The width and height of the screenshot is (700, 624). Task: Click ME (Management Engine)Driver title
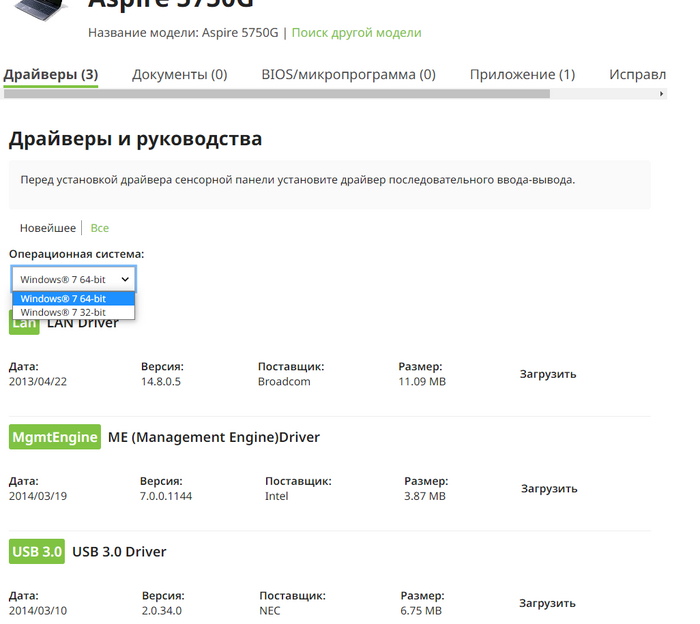(214, 437)
